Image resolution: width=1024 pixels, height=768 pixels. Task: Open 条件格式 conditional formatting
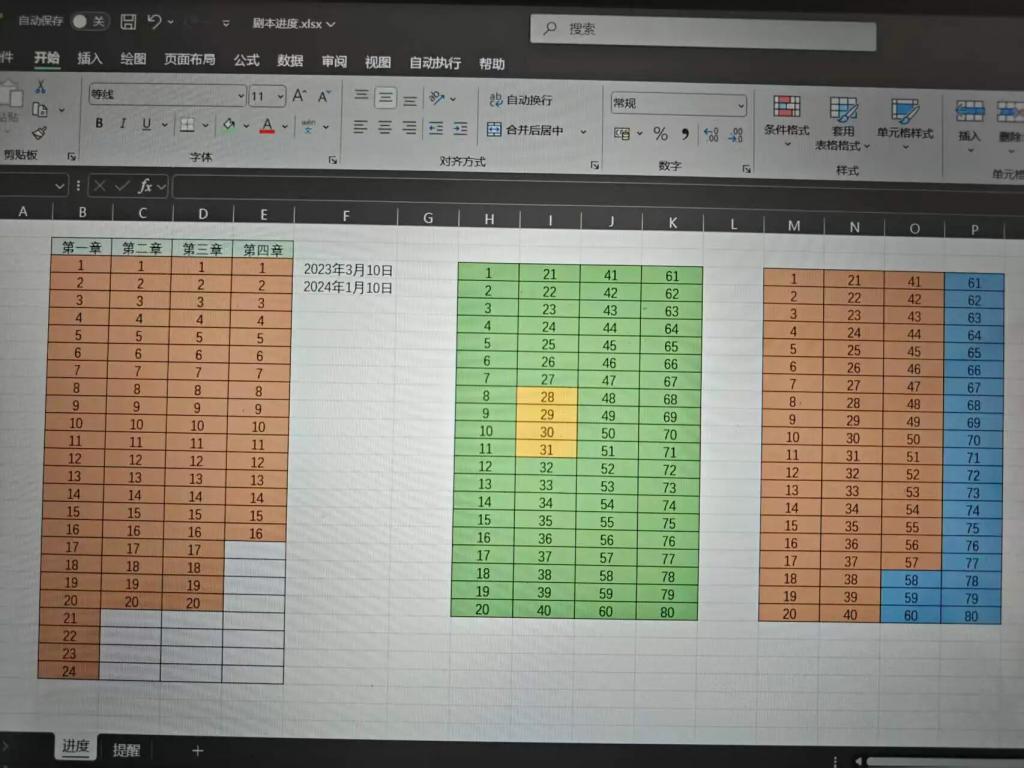click(x=787, y=118)
